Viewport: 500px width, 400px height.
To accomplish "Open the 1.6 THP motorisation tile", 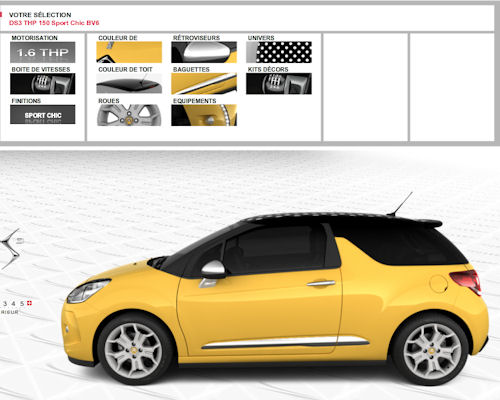I will coord(43,52).
